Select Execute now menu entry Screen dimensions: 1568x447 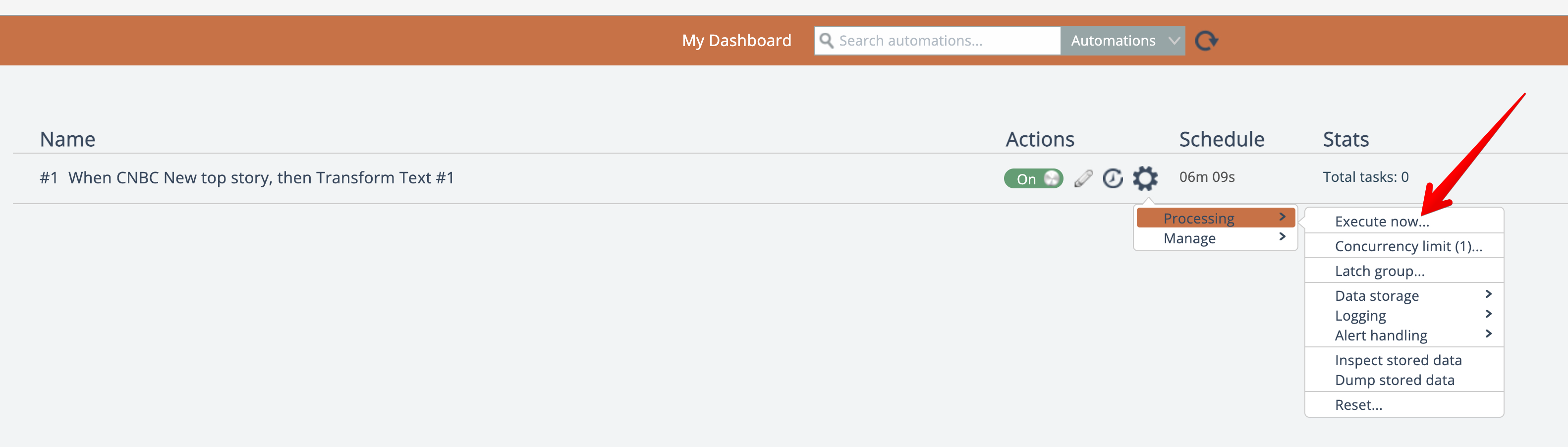pos(1381,221)
